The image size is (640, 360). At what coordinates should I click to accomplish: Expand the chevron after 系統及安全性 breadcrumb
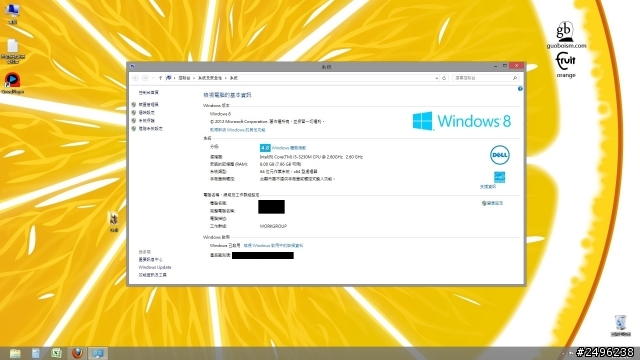[225, 78]
